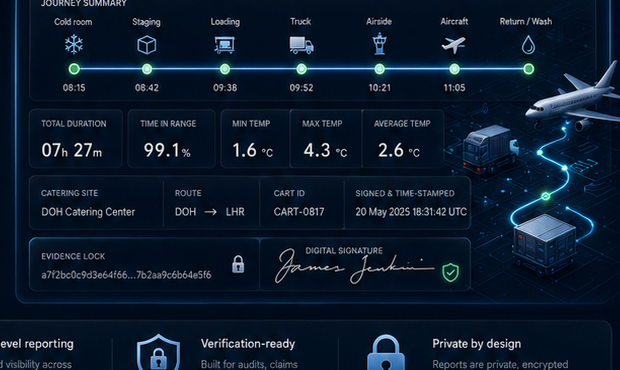
Task: Click the CART-0817 cart ID
Action: 299,212
